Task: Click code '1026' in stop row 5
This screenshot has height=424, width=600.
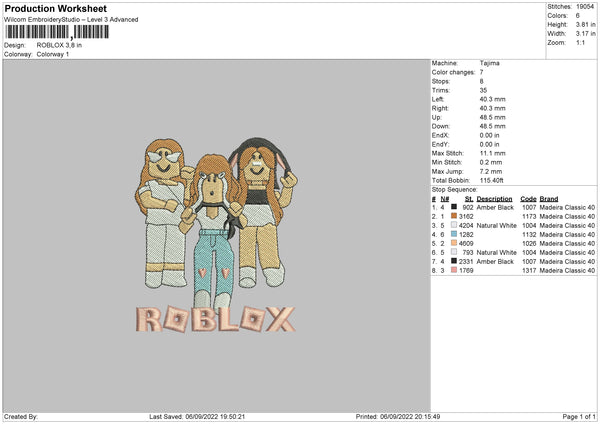Action: click(529, 243)
